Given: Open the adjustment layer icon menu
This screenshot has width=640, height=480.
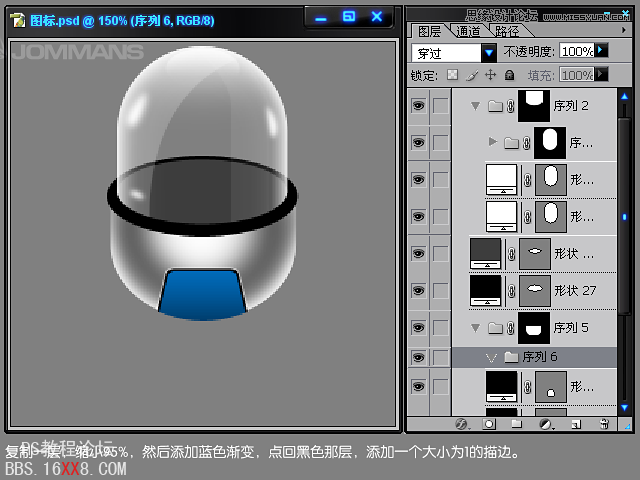Looking at the screenshot, I should [x=545, y=424].
